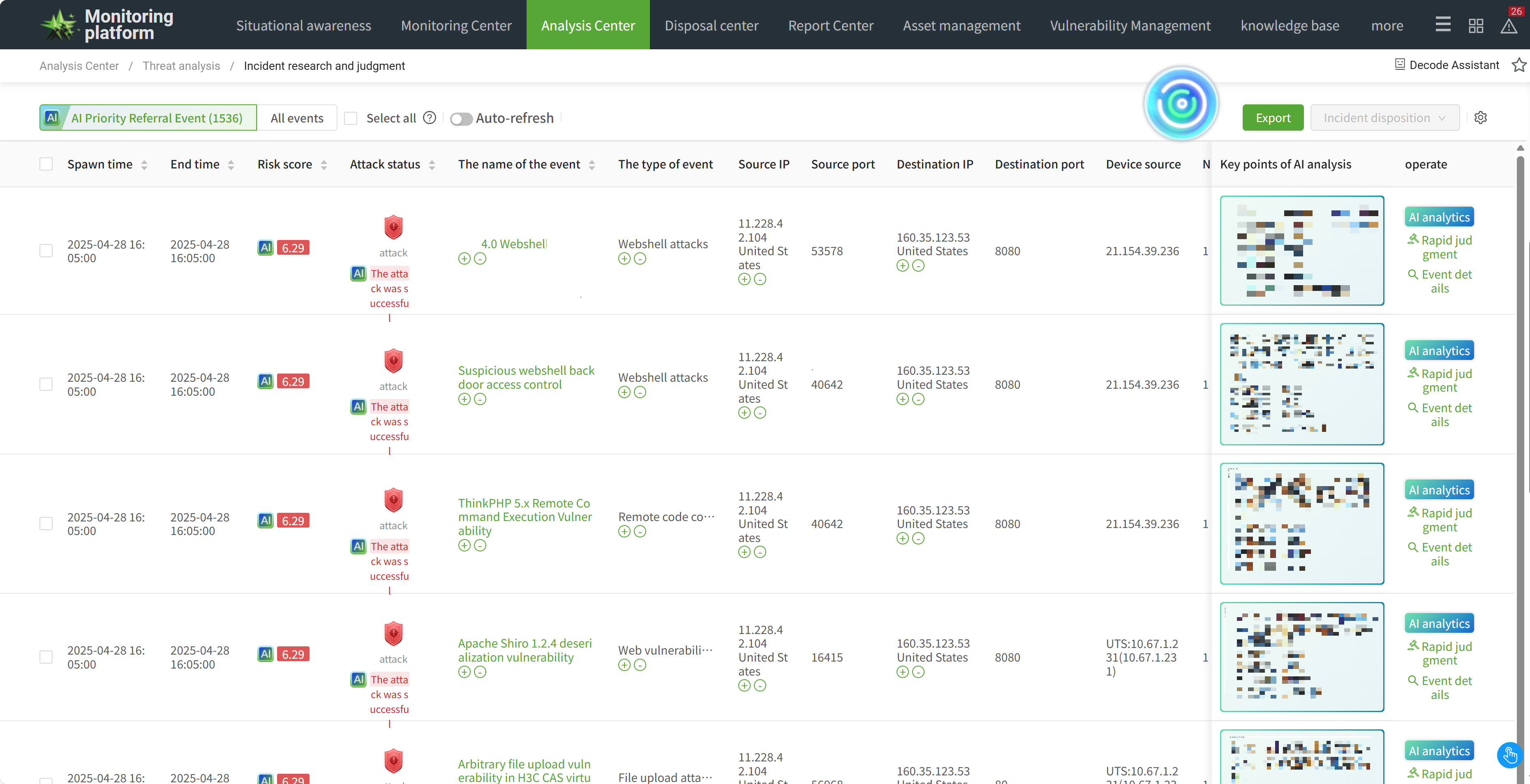Image resolution: width=1530 pixels, height=784 pixels.
Task: Open table column settings gear icon
Action: click(1481, 118)
